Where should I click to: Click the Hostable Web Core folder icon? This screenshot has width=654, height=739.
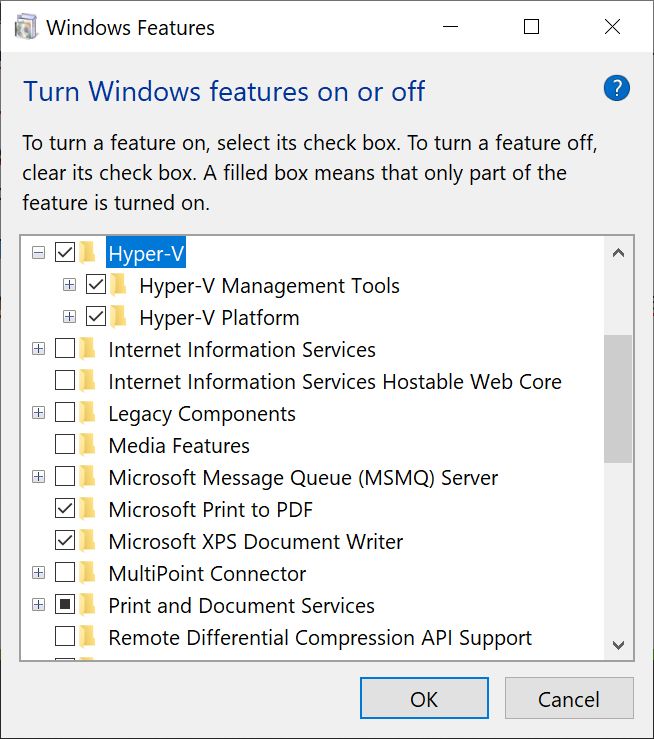coord(87,381)
